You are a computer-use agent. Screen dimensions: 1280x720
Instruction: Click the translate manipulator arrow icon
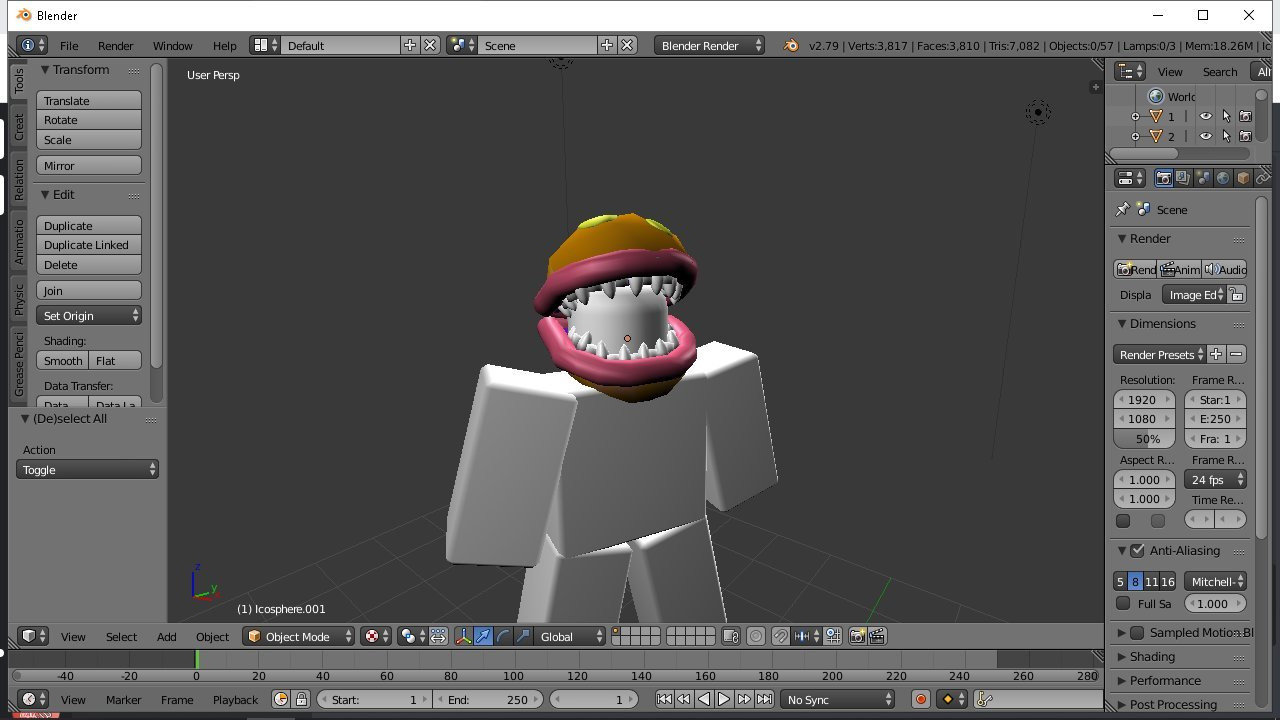point(483,636)
